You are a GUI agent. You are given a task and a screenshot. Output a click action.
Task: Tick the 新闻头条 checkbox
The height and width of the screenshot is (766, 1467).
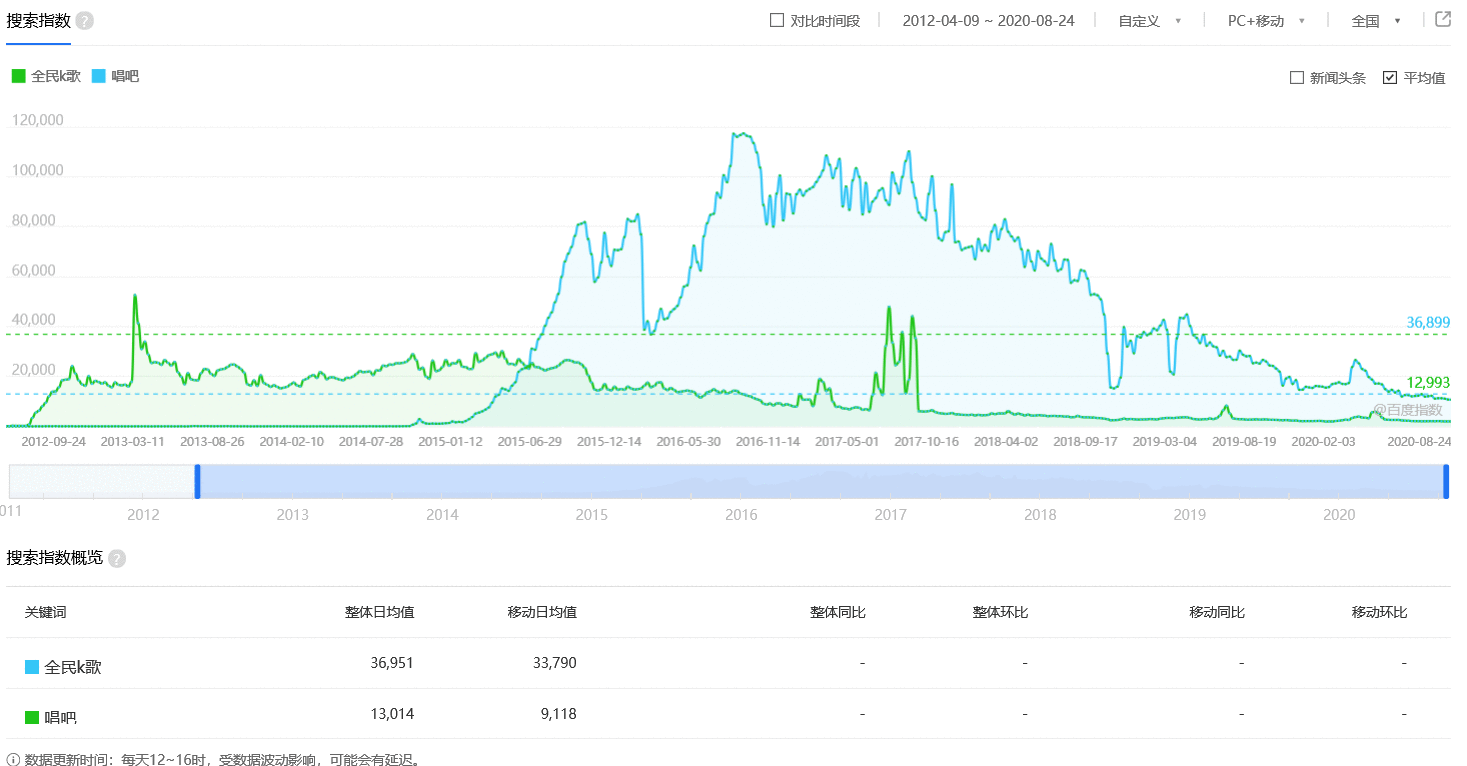(1297, 77)
